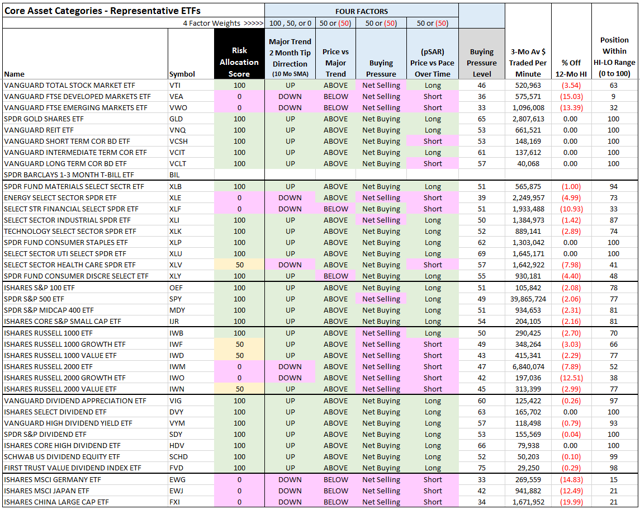
Task: Select 'ISHARES CORE HIGH DIVIDEND ETF' name
Action: [x=62, y=446]
